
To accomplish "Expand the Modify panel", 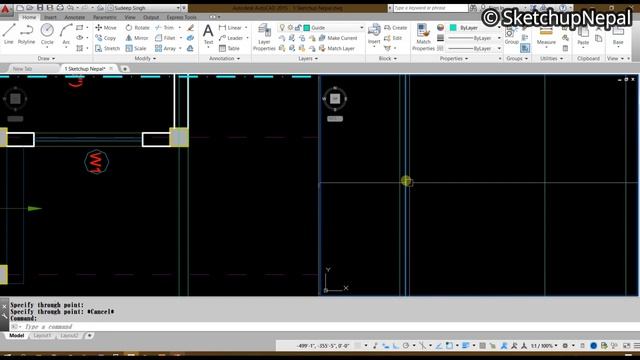I will [x=145, y=58].
